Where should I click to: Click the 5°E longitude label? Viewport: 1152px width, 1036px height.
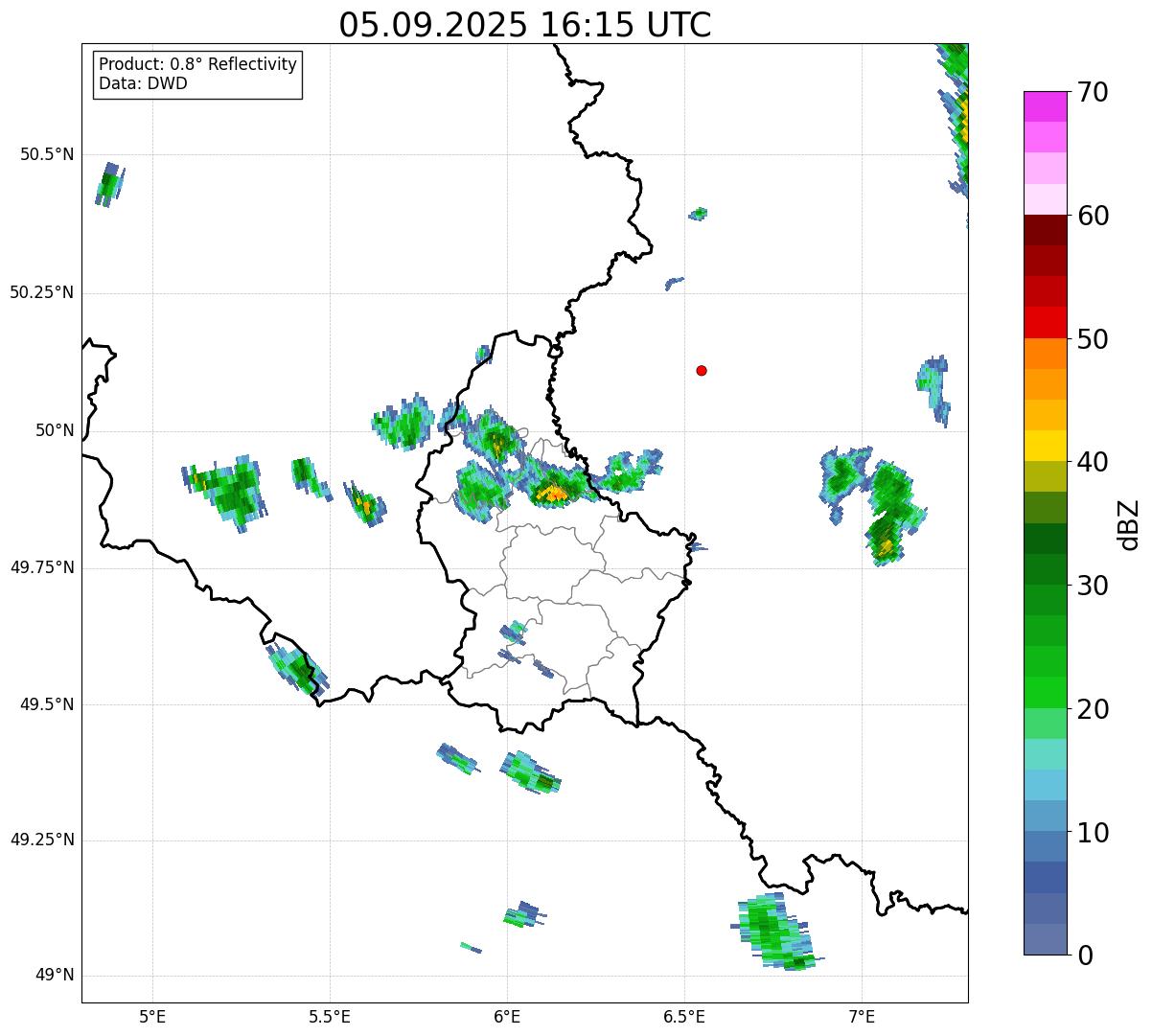pos(153,1017)
